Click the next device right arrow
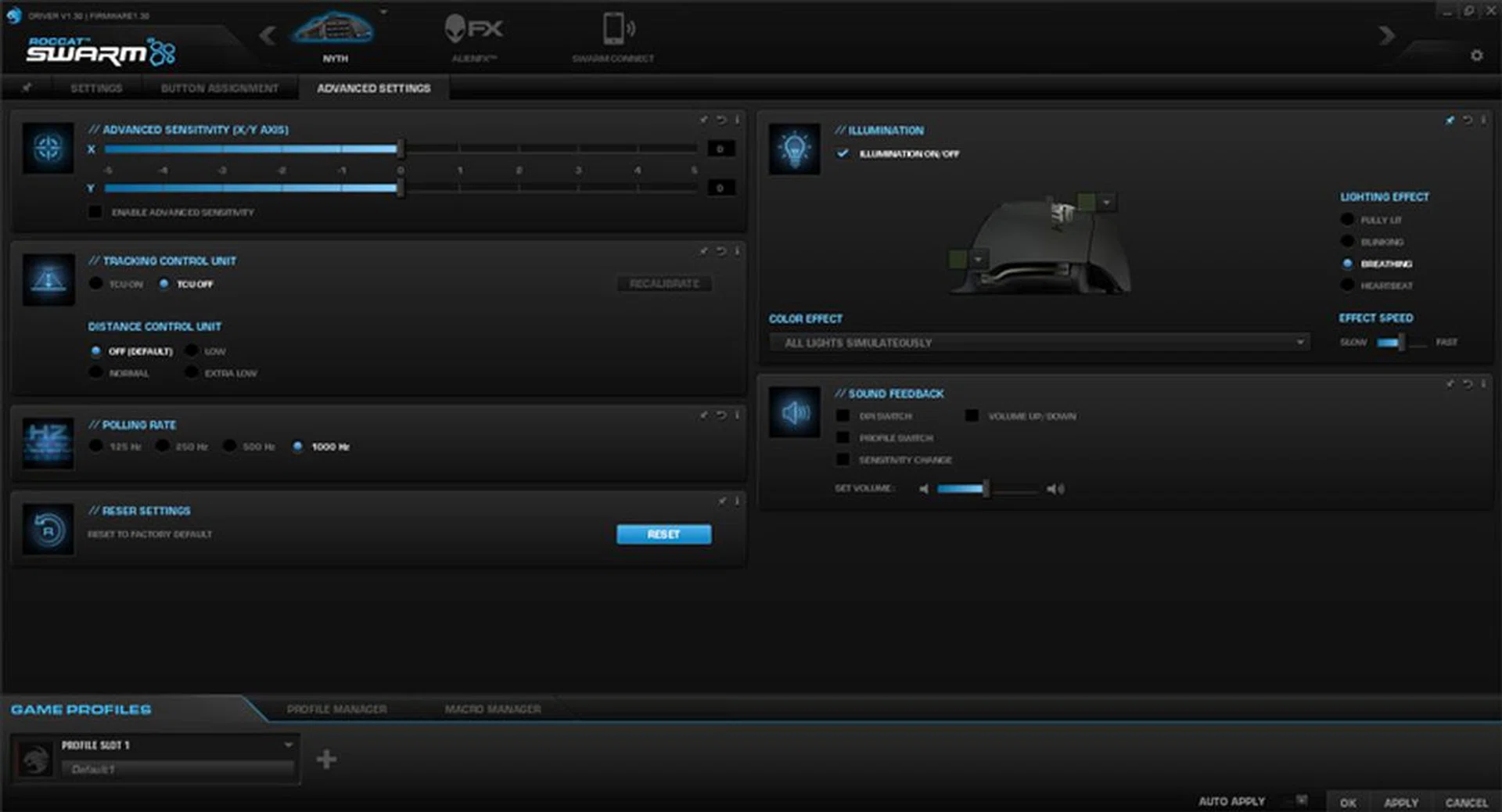Image resolution: width=1502 pixels, height=812 pixels. pos(1386,35)
